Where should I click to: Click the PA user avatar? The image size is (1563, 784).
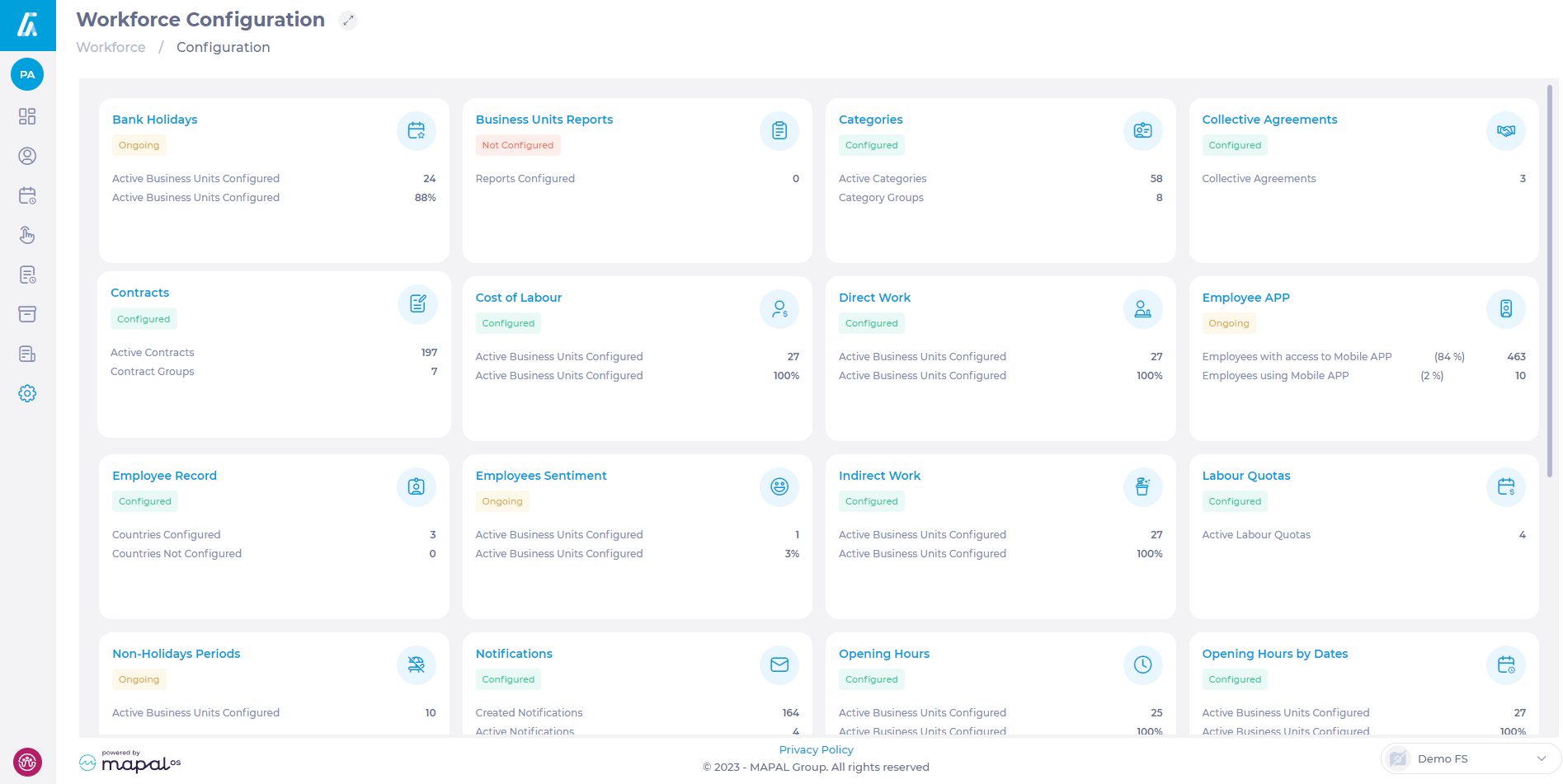point(27,75)
